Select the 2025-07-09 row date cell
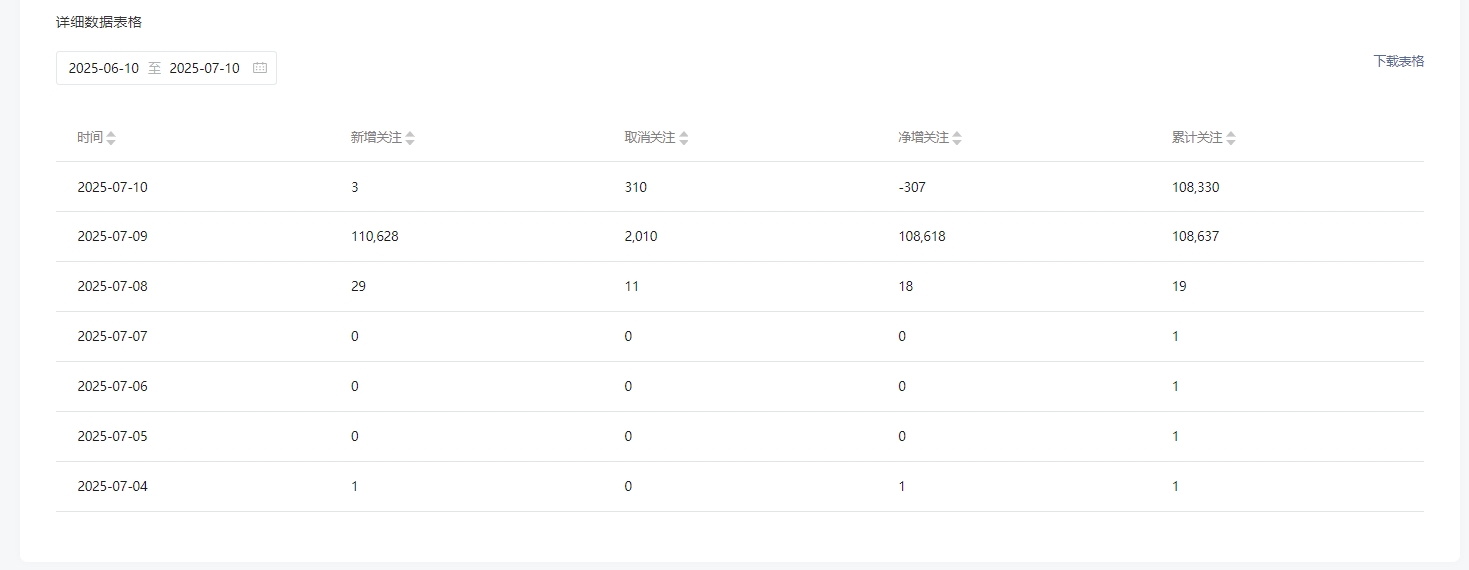 [x=112, y=237]
